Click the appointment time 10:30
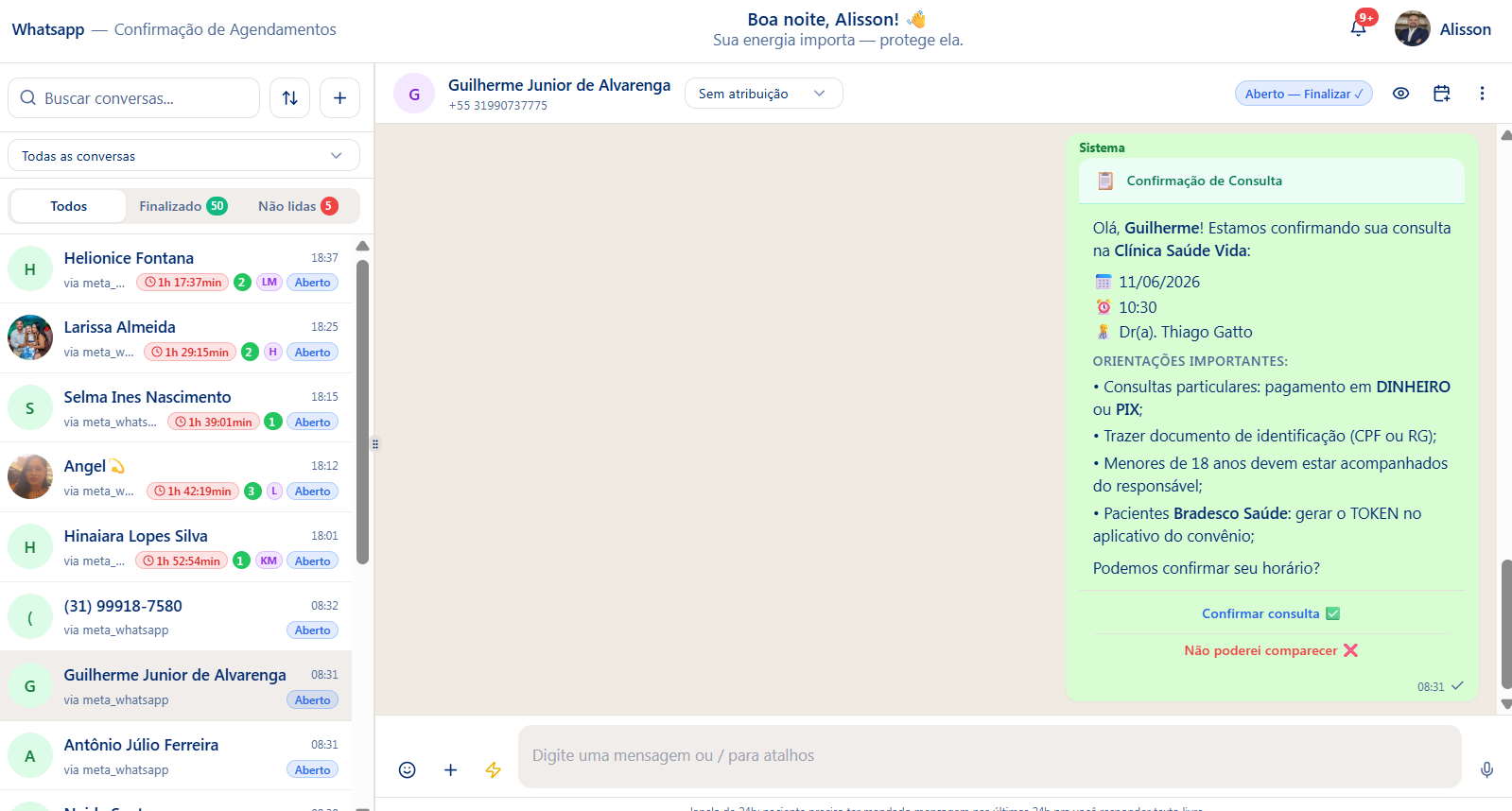Image resolution: width=1512 pixels, height=811 pixels. coord(1138,307)
